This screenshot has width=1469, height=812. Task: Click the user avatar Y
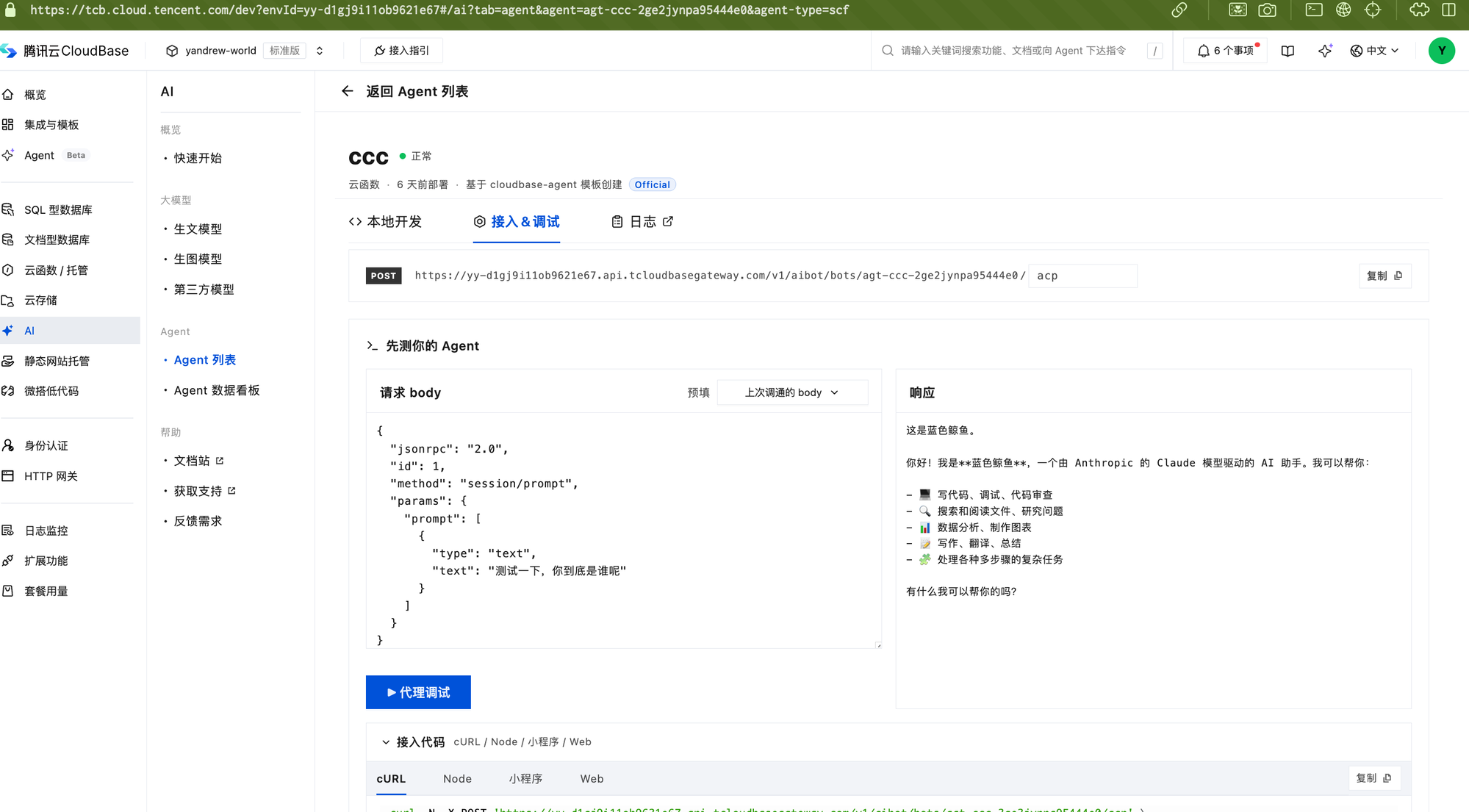point(1441,51)
